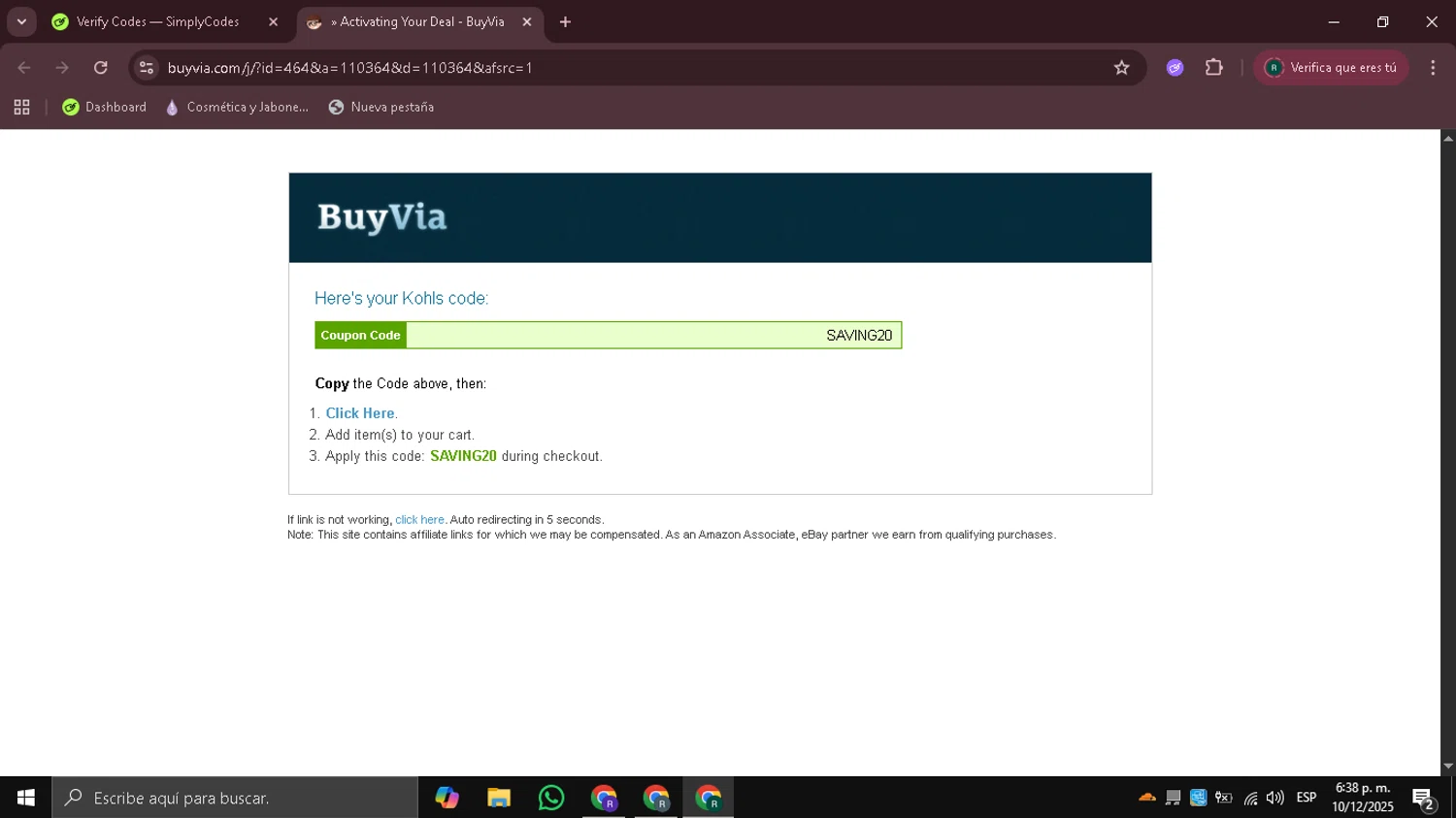
Task: Click the BuyVia logo
Action: pos(382,217)
